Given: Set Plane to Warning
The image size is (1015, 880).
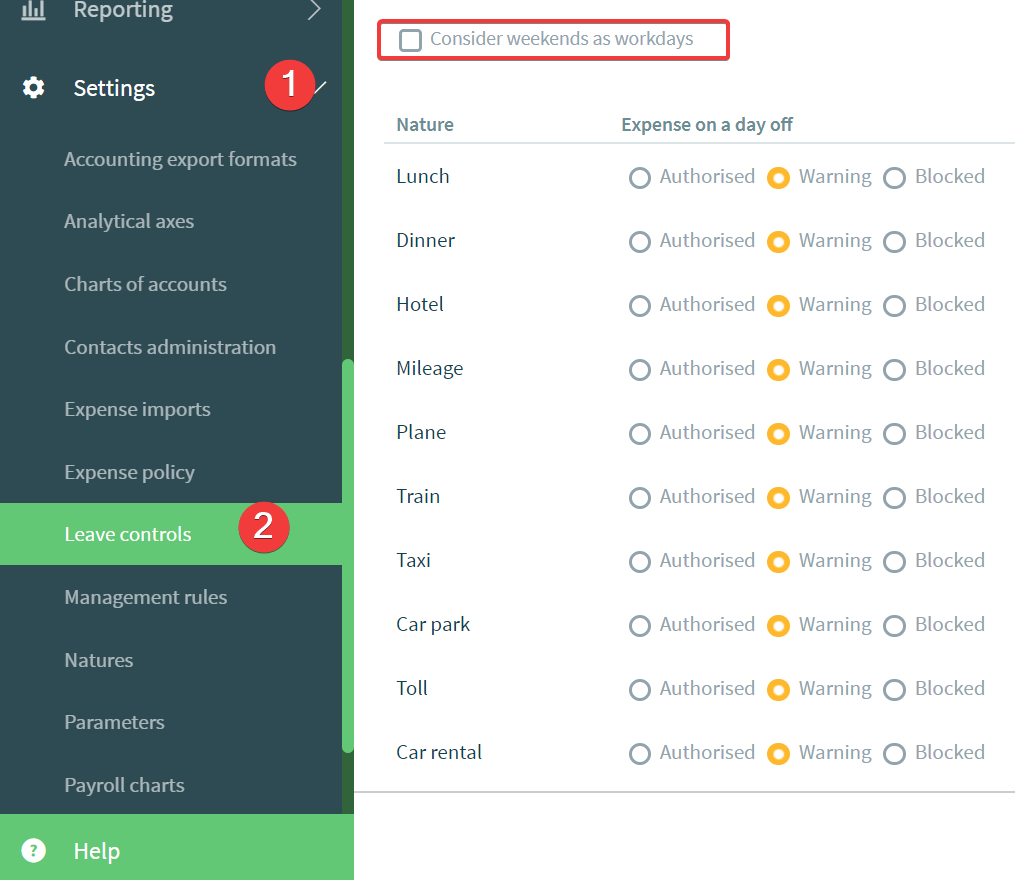Looking at the screenshot, I should click(778, 434).
